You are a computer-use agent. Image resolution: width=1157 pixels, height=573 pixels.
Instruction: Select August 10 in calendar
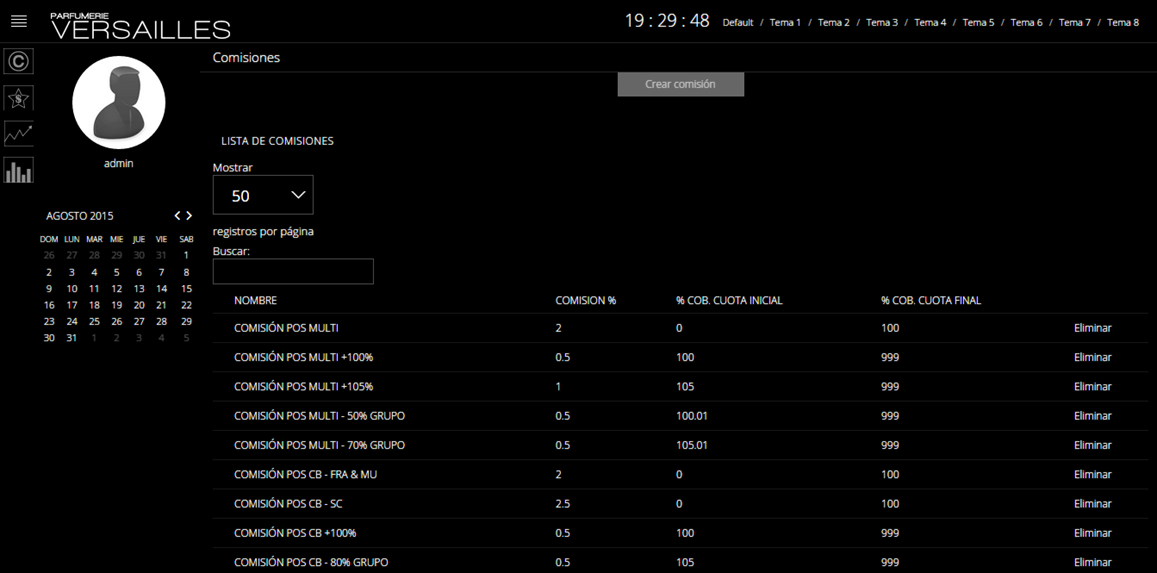[x=72, y=288]
